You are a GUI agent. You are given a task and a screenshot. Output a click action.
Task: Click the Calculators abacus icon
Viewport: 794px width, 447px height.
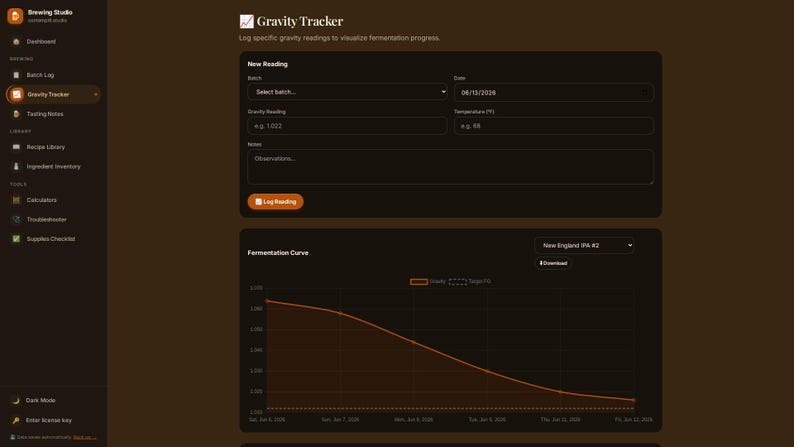(x=16, y=200)
